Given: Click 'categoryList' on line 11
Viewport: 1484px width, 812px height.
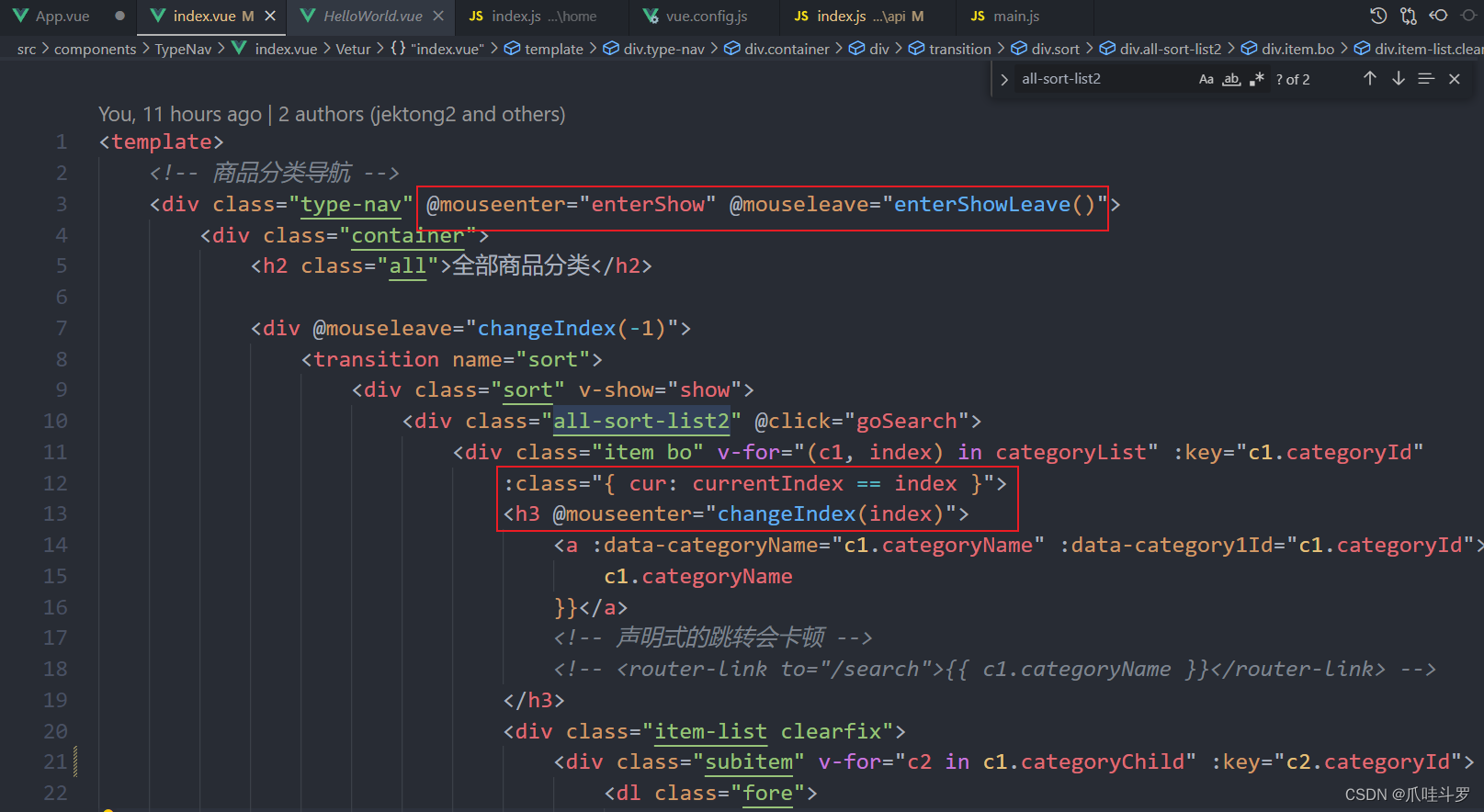Looking at the screenshot, I should click(1071, 452).
